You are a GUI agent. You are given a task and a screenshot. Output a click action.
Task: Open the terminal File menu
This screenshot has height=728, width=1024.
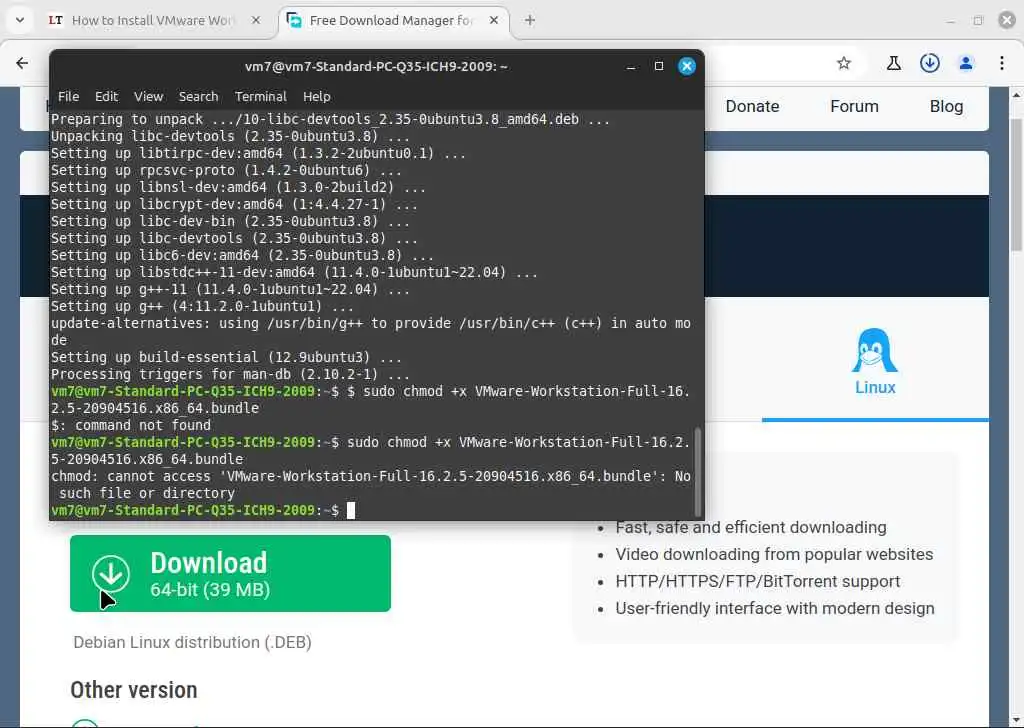coord(69,97)
